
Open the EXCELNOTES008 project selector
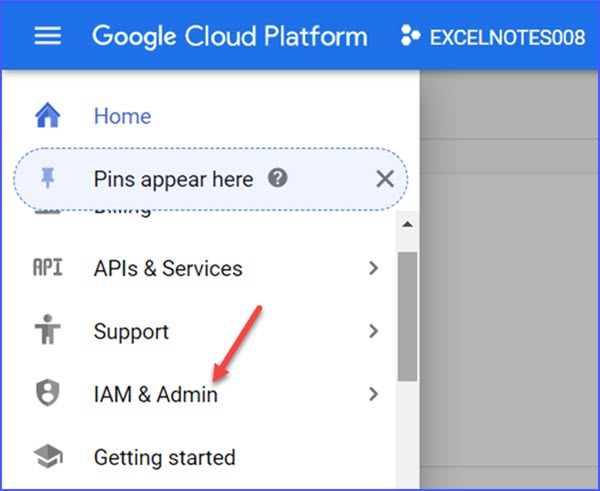[x=493, y=37]
